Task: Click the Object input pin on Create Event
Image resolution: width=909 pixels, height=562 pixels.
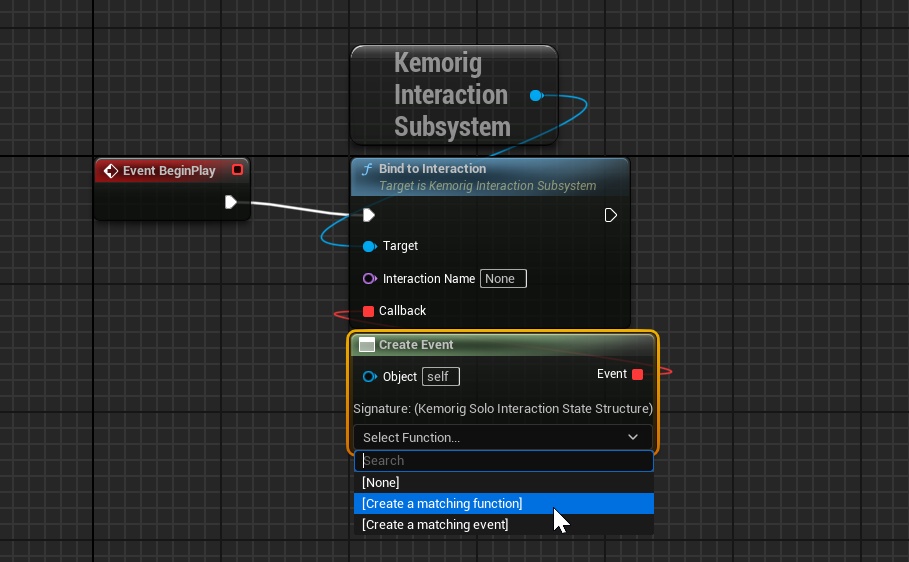Action: point(370,377)
